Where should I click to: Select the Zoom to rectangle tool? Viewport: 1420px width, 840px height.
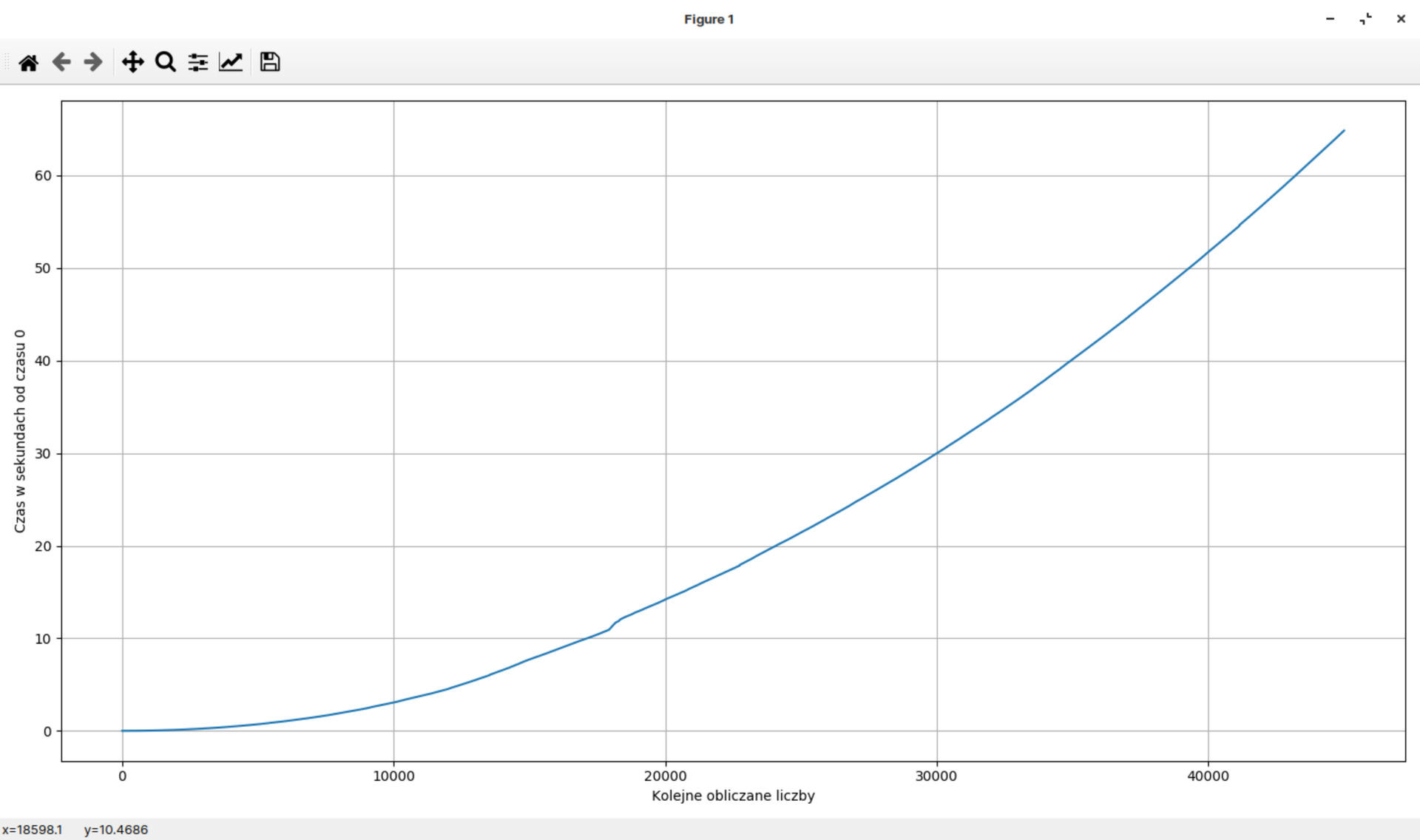tap(166, 62)
